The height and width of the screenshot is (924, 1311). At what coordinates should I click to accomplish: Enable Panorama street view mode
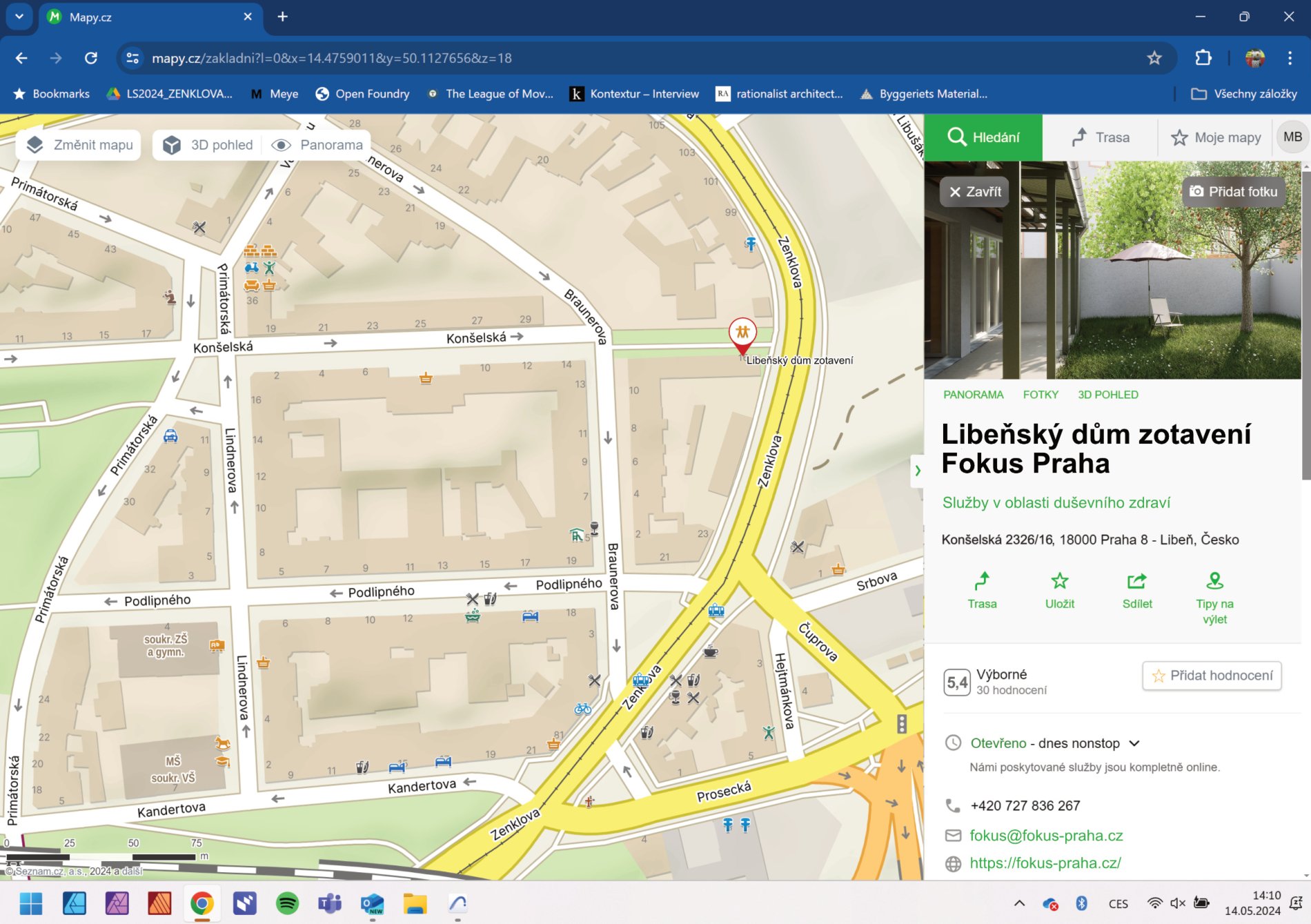[317, 145]
